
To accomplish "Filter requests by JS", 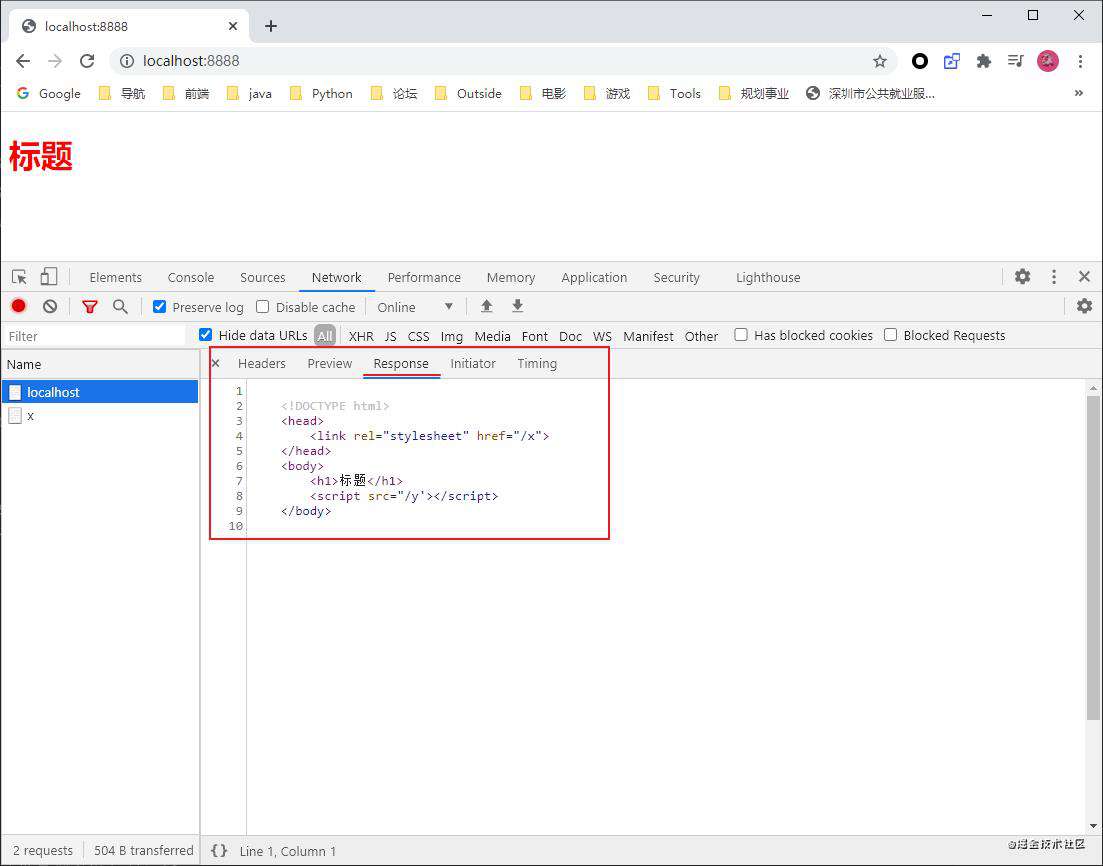I will 390,336.
